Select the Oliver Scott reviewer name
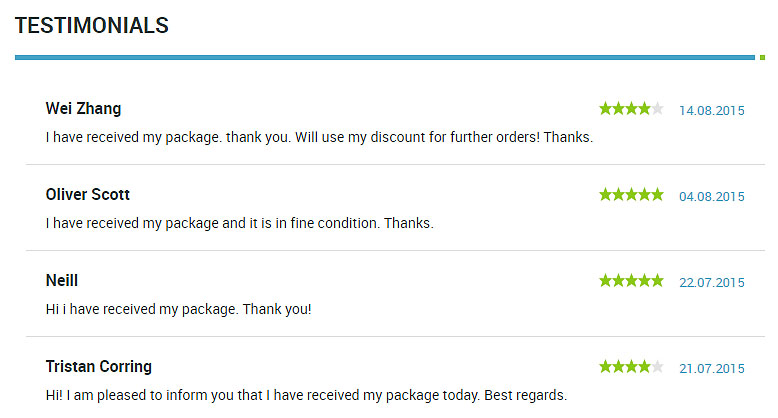This screenshot has height=418, width=778. (87, 194)
